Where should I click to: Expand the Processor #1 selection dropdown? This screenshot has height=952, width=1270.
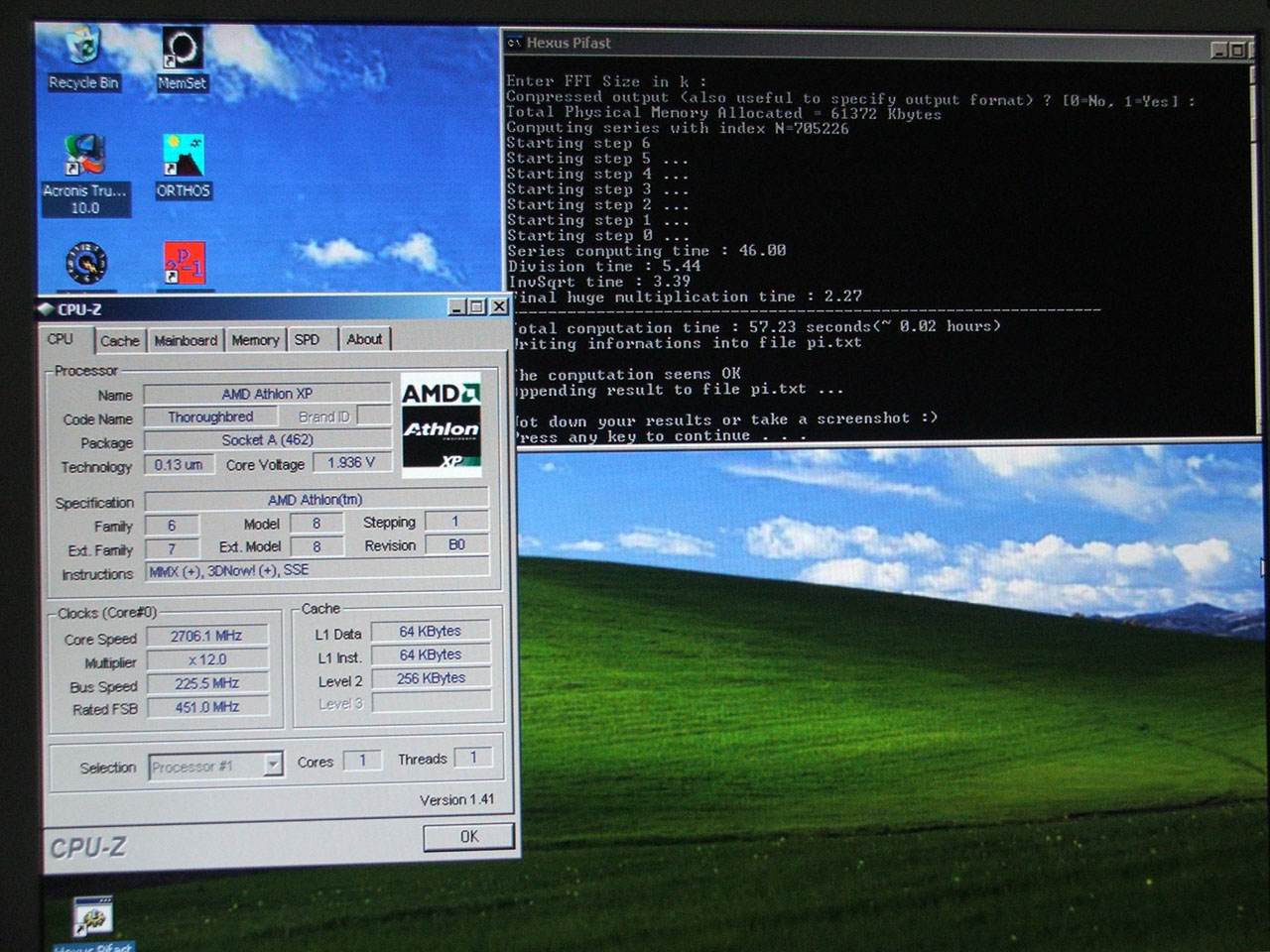tap(273, 765)
